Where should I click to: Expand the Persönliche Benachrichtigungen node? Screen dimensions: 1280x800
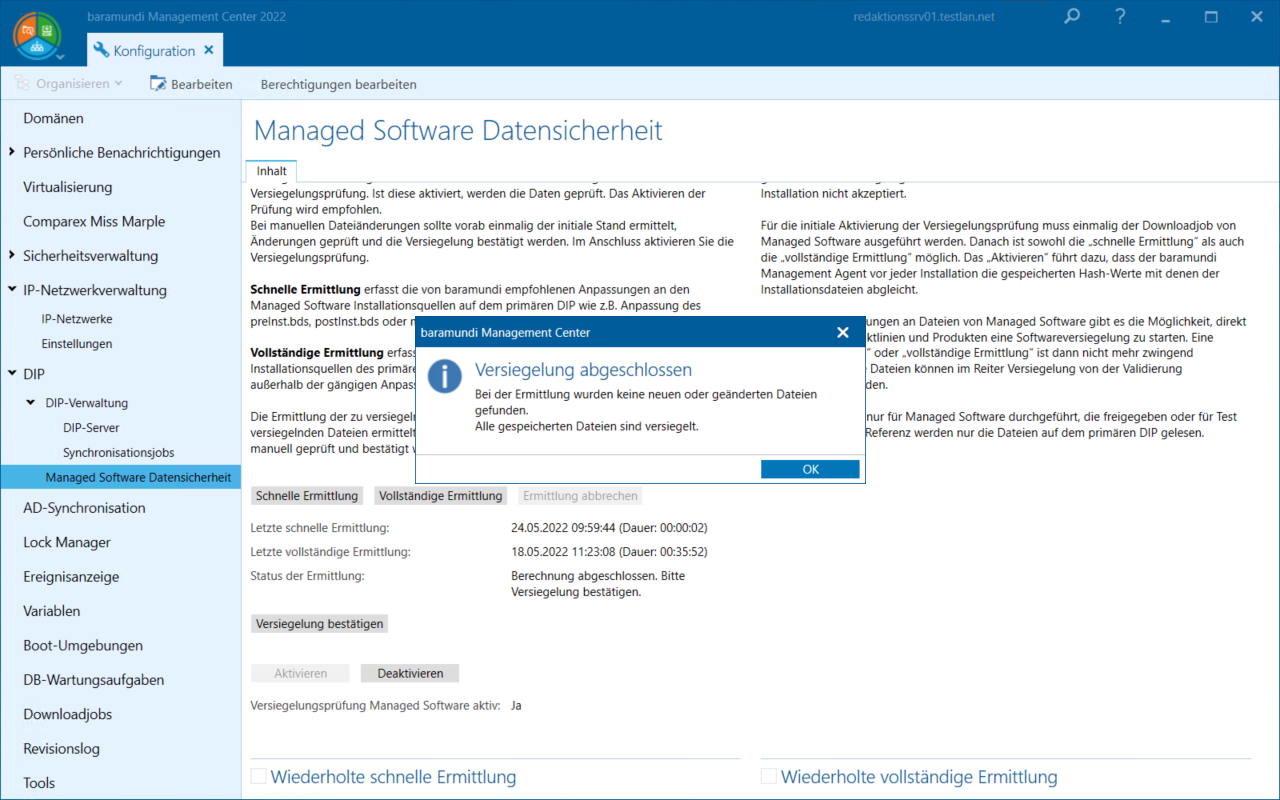[11, 152]
